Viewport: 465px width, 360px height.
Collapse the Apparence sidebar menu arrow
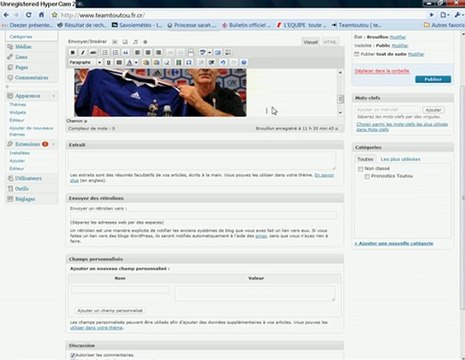click(53, 96)
